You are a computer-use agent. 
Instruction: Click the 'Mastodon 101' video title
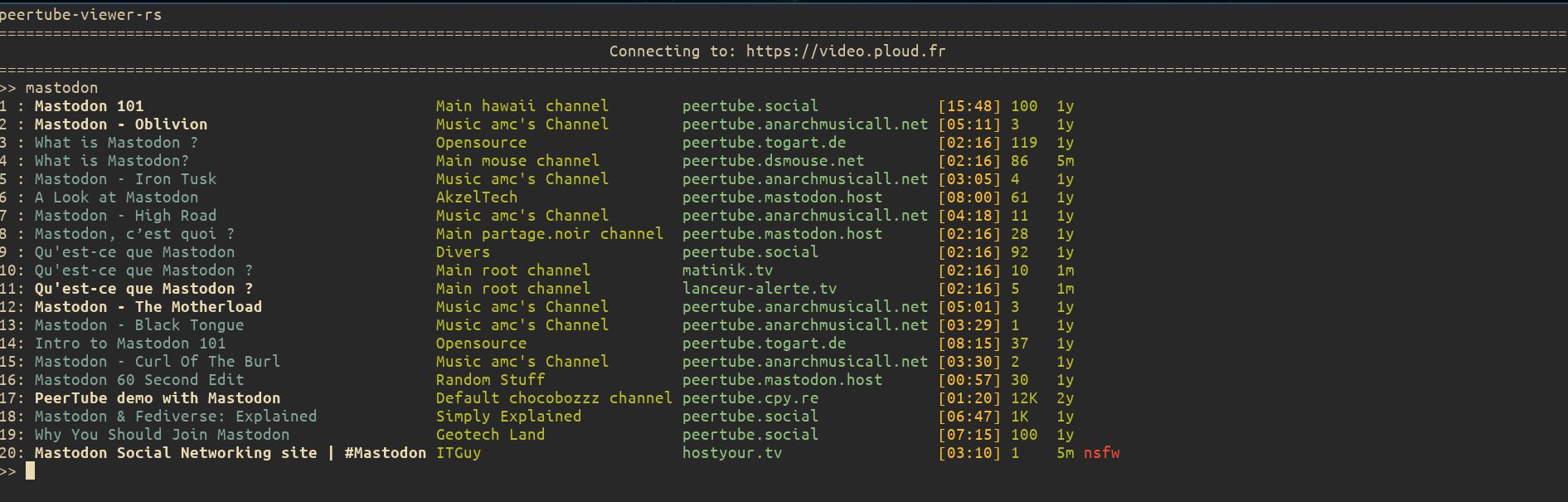click(89, 106)
